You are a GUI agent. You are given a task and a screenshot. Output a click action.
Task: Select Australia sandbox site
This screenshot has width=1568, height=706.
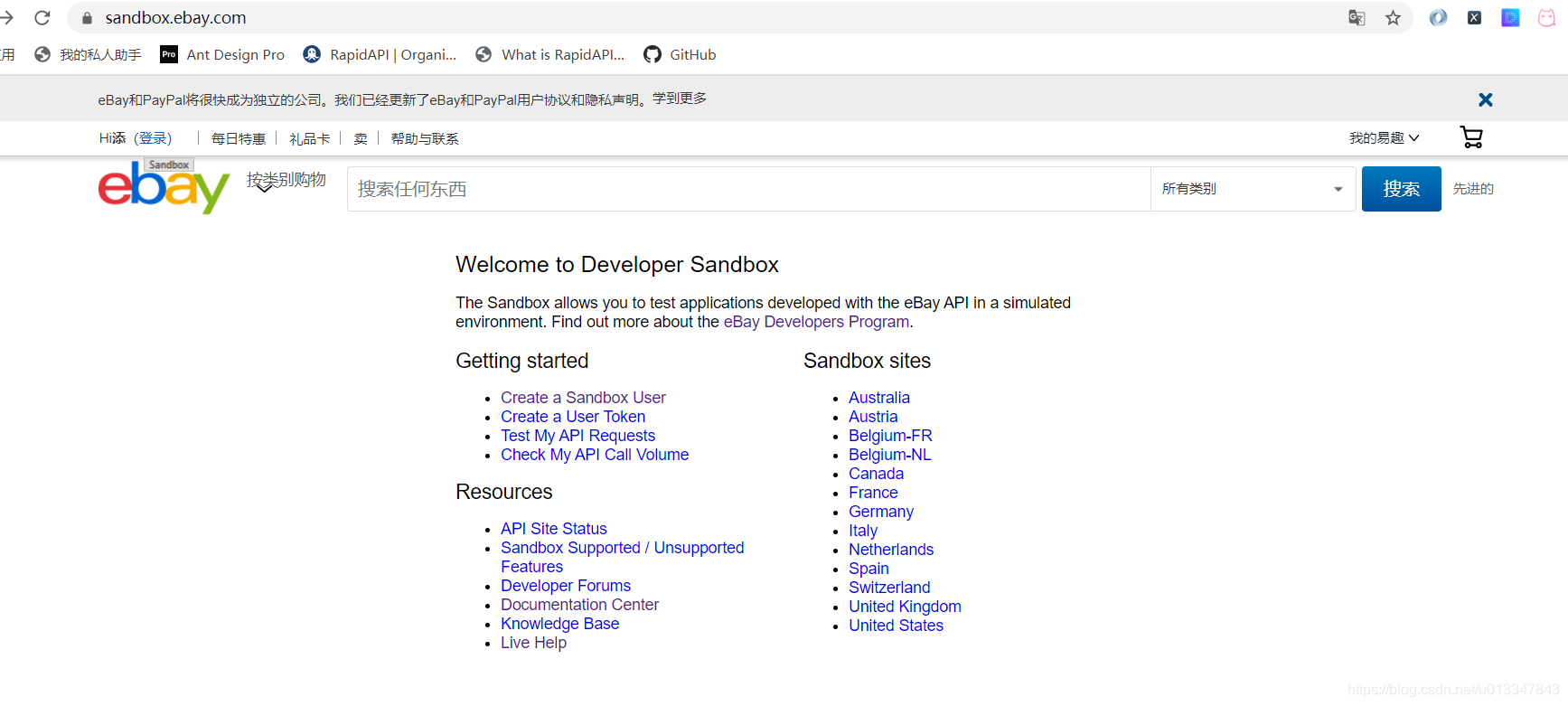[879, 398]
